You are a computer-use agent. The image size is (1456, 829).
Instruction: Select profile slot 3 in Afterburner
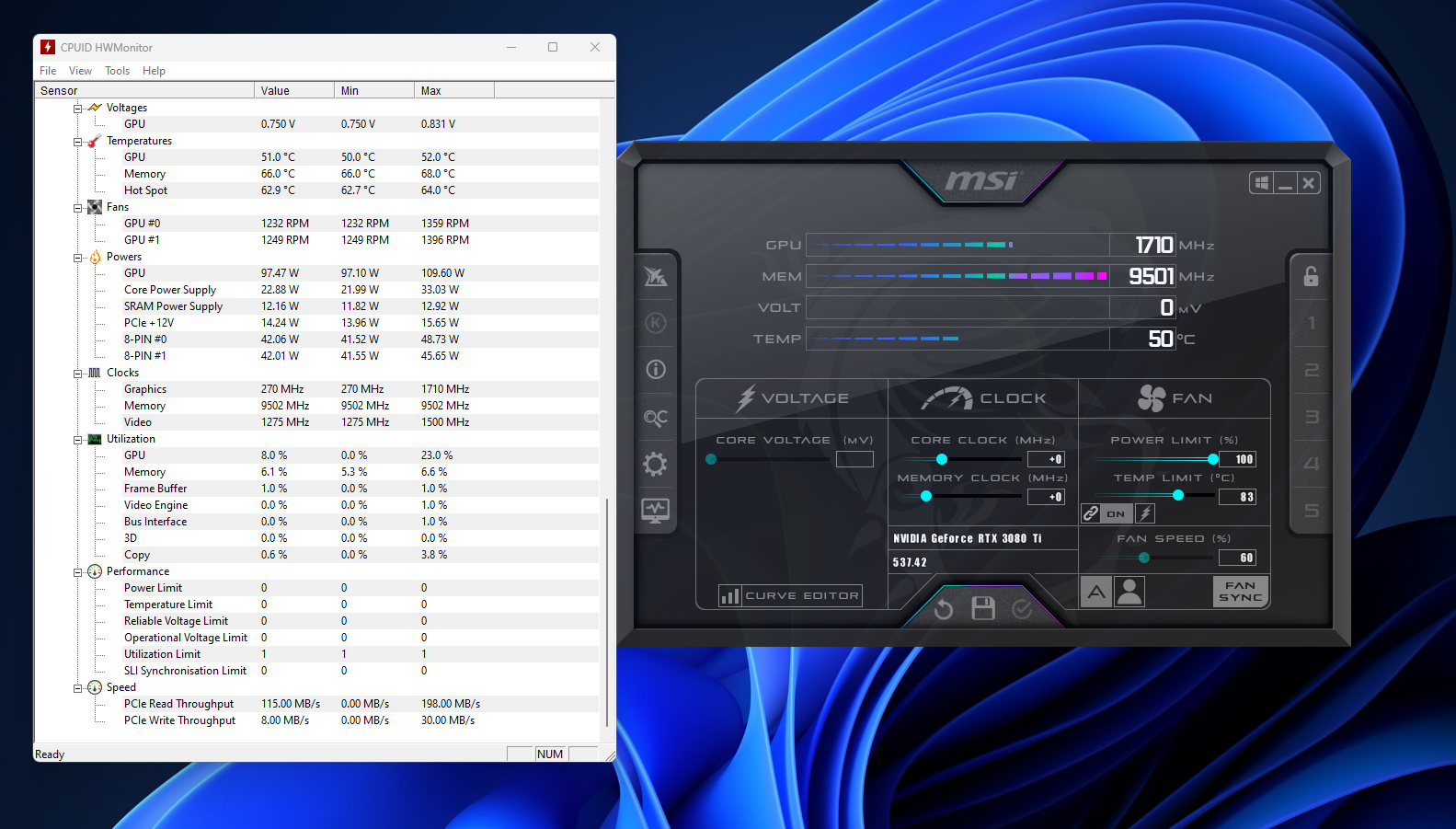tap(1312, 417)
